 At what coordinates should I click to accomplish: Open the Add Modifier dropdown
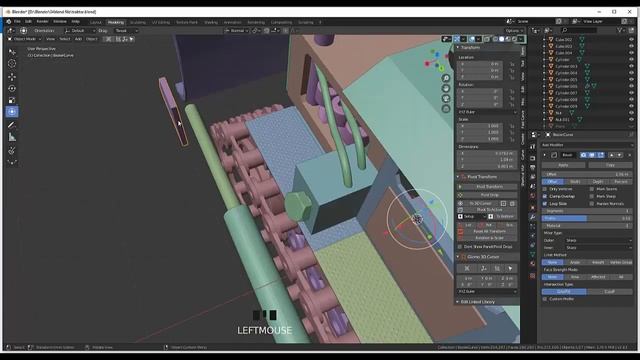pos(587,145)
